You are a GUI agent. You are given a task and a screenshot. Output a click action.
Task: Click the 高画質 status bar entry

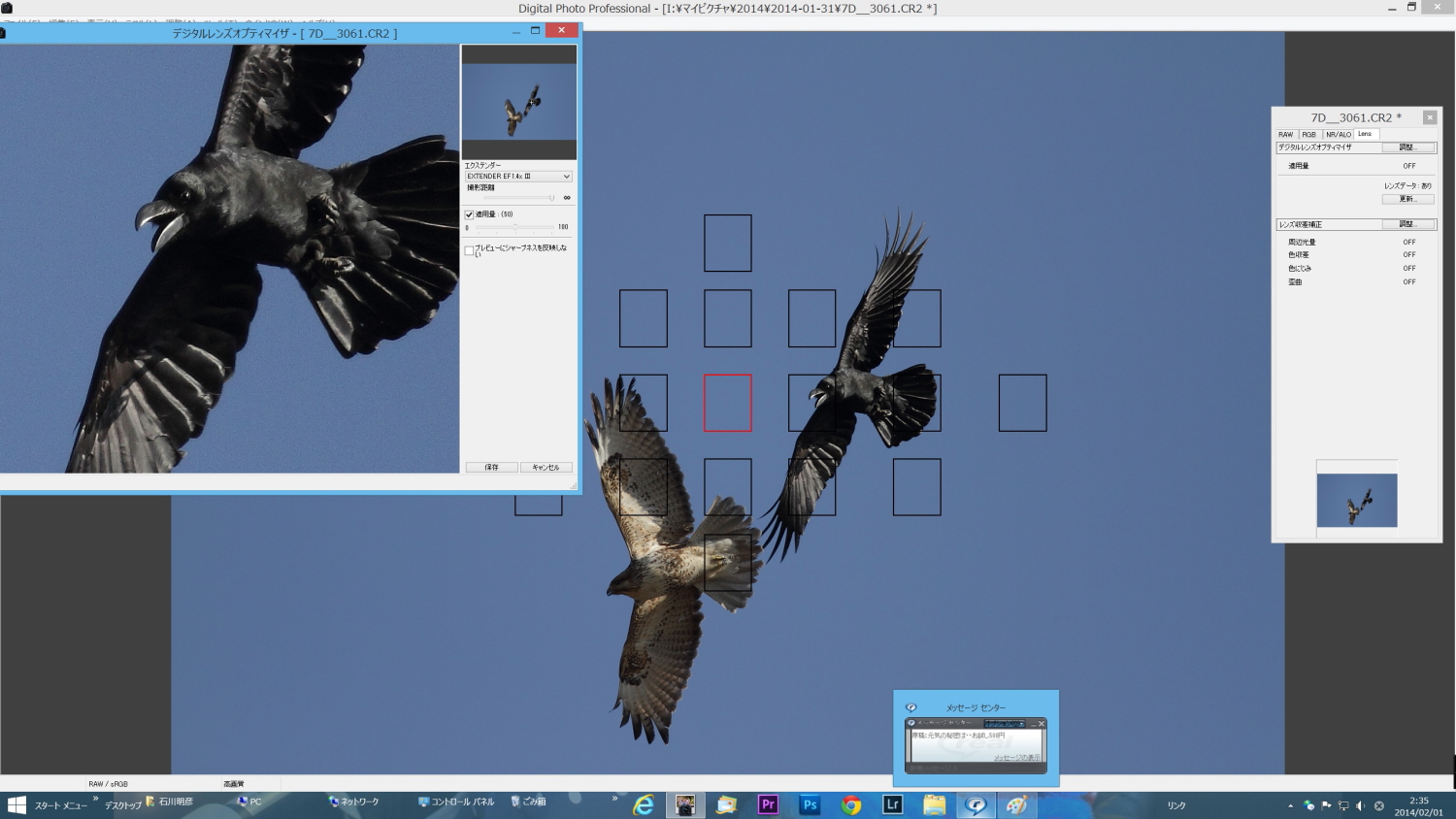[234, 784]
